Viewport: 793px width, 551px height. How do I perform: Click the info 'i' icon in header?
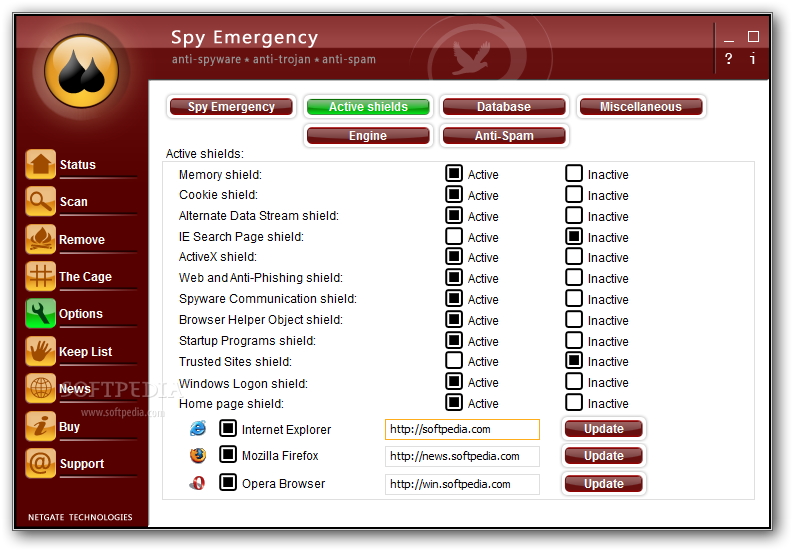(753, 59)
